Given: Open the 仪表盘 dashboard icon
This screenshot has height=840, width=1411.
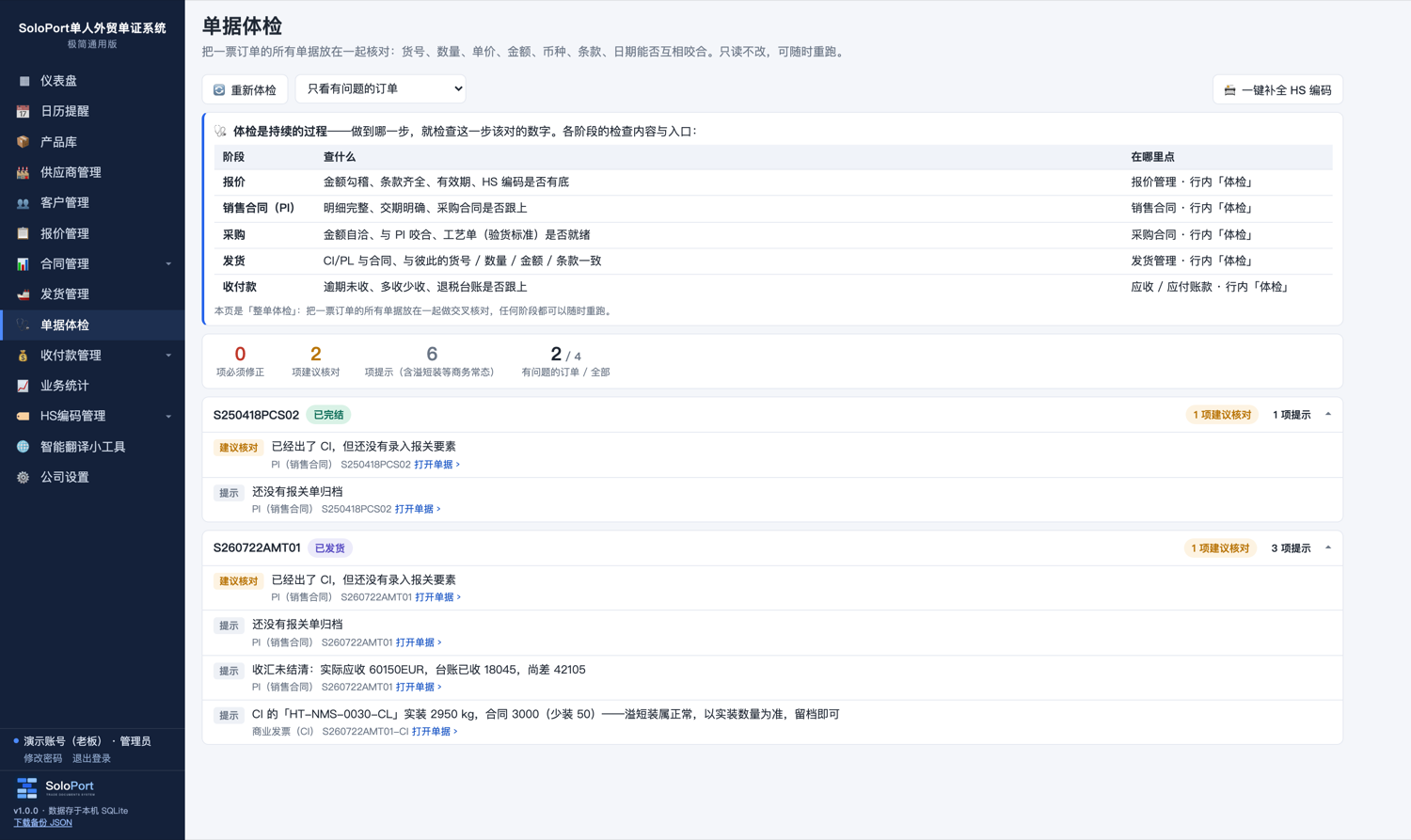Looking at the screenshot, I should click(x=24, y=81).
